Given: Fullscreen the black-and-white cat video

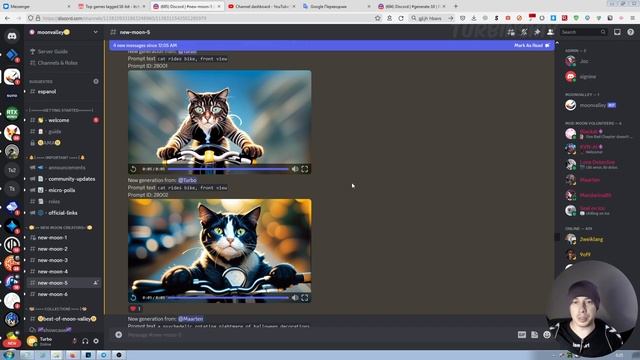Looking at the screenshot, I should point(304,298).
